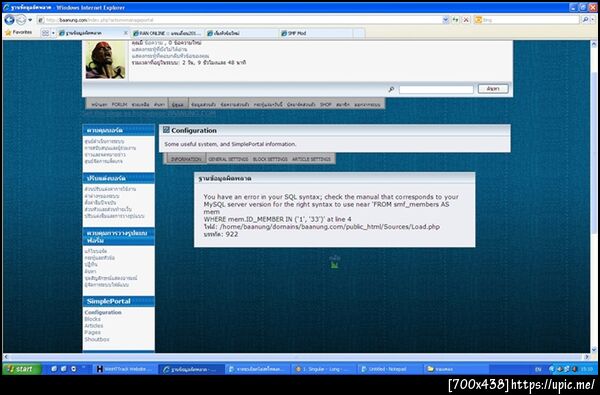This screenshot has height=395, width=600.
Task: Select the GENERAL SETTINGS tab
Action: 228,159
